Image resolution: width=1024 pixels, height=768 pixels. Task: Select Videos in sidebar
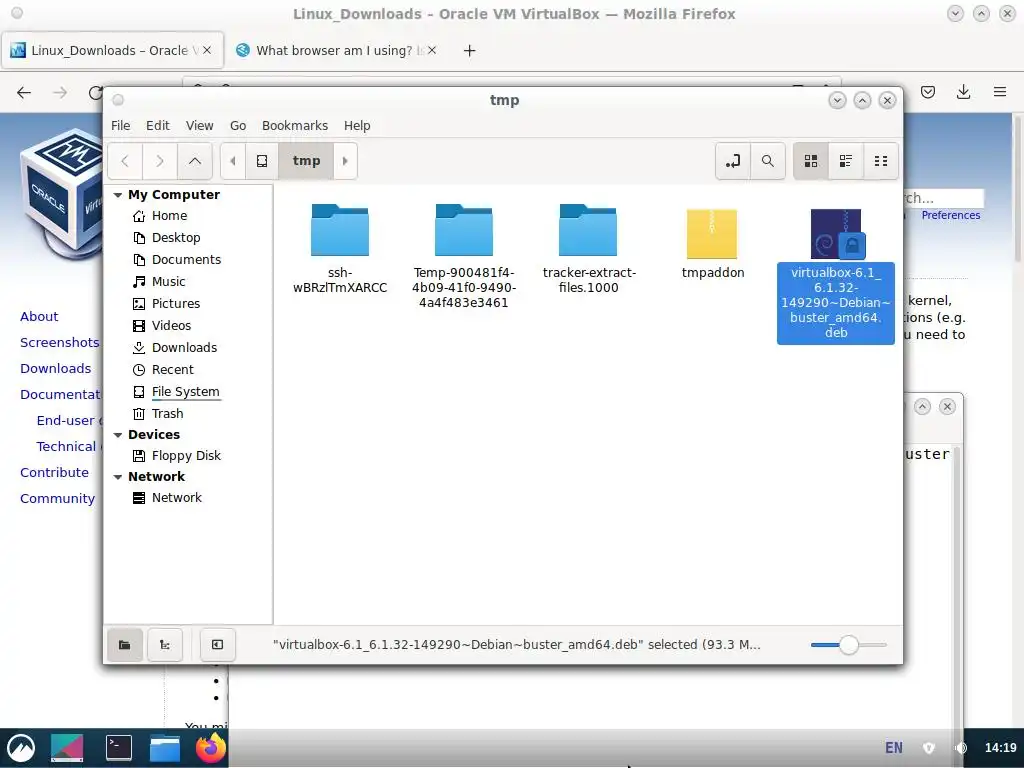point(170,325)
